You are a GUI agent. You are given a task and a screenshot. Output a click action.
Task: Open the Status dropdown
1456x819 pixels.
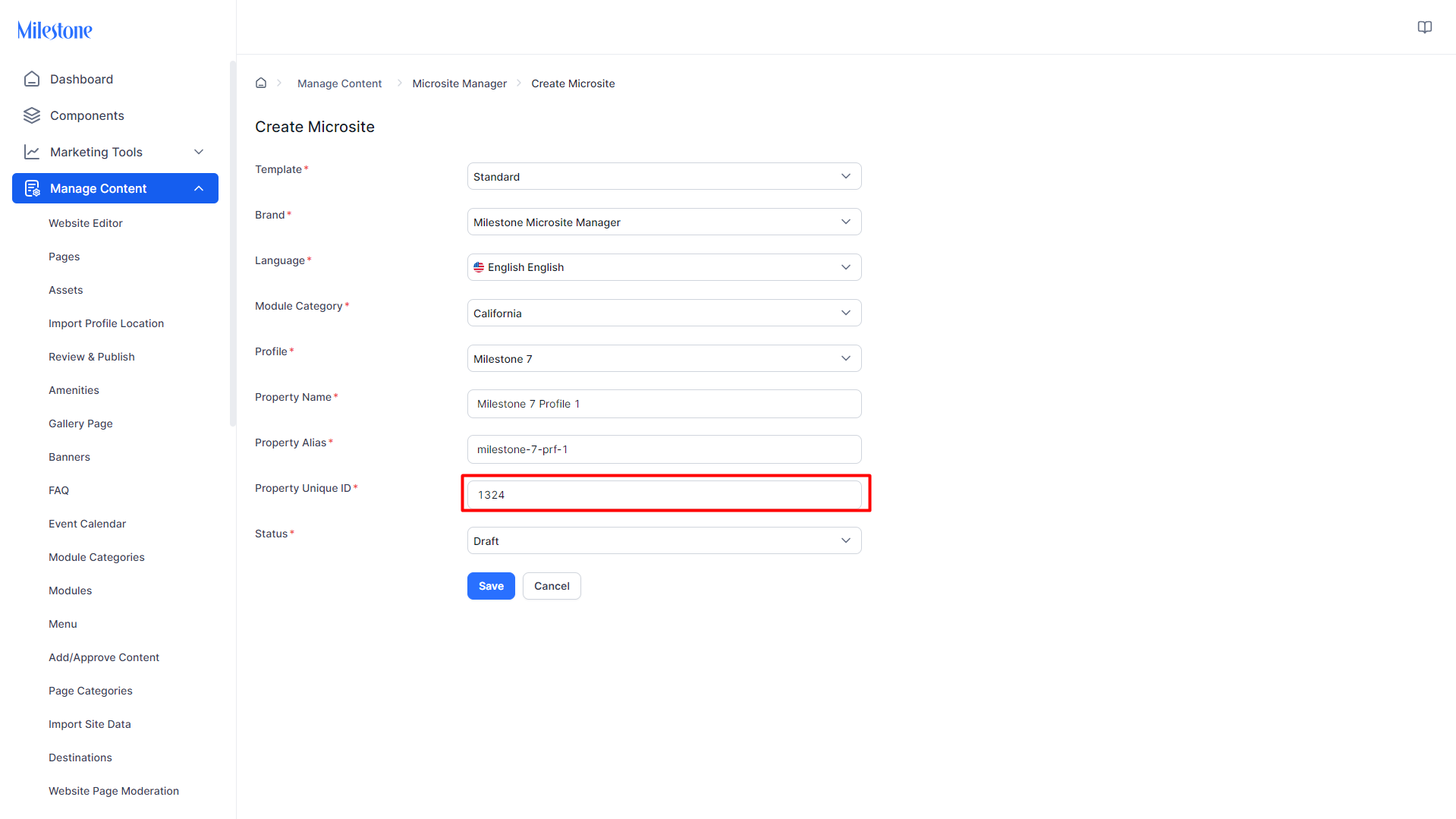pyautogui.click(x=665, y=540)
